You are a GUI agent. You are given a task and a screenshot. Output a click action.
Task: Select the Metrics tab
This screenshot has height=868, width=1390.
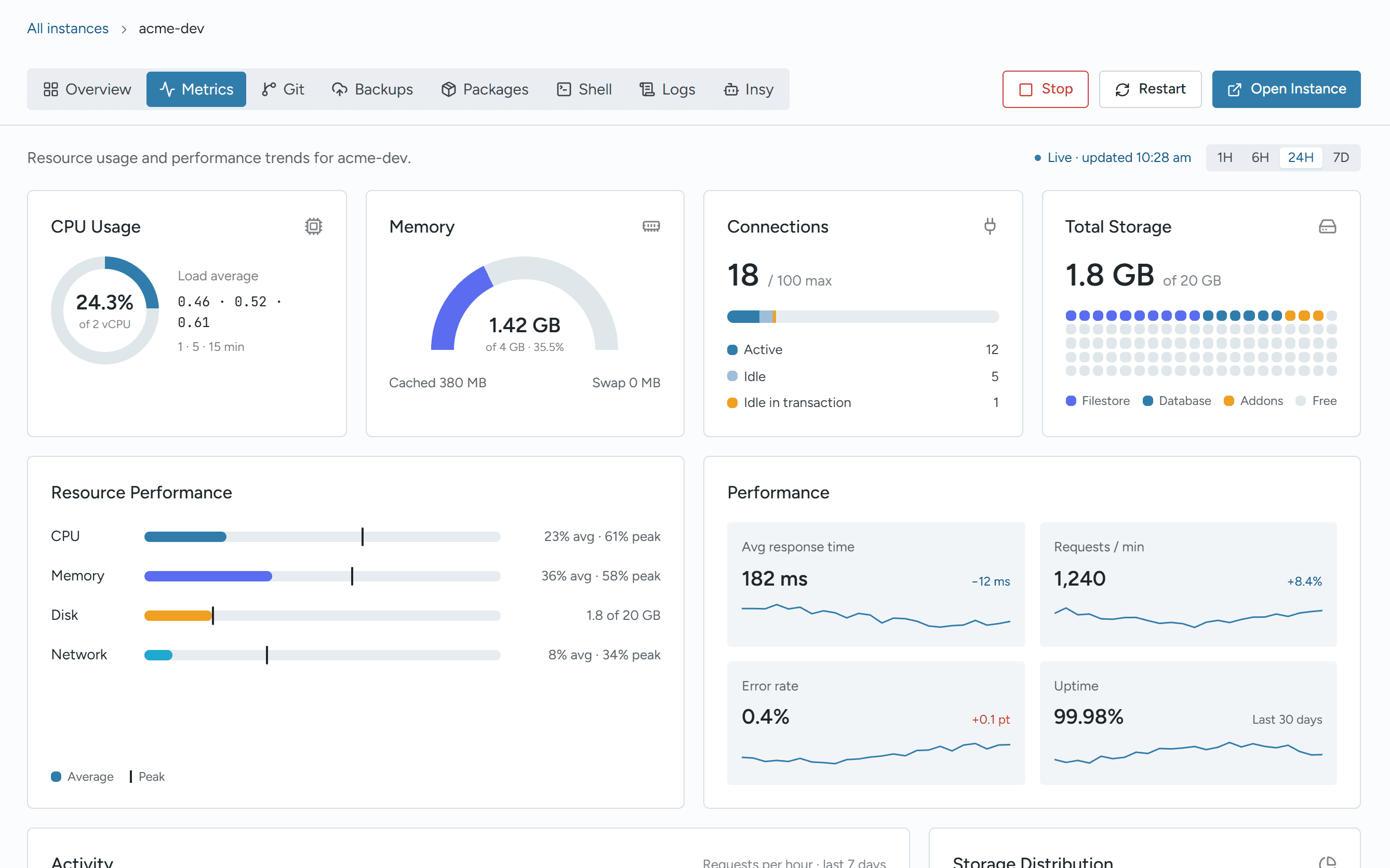196,89
